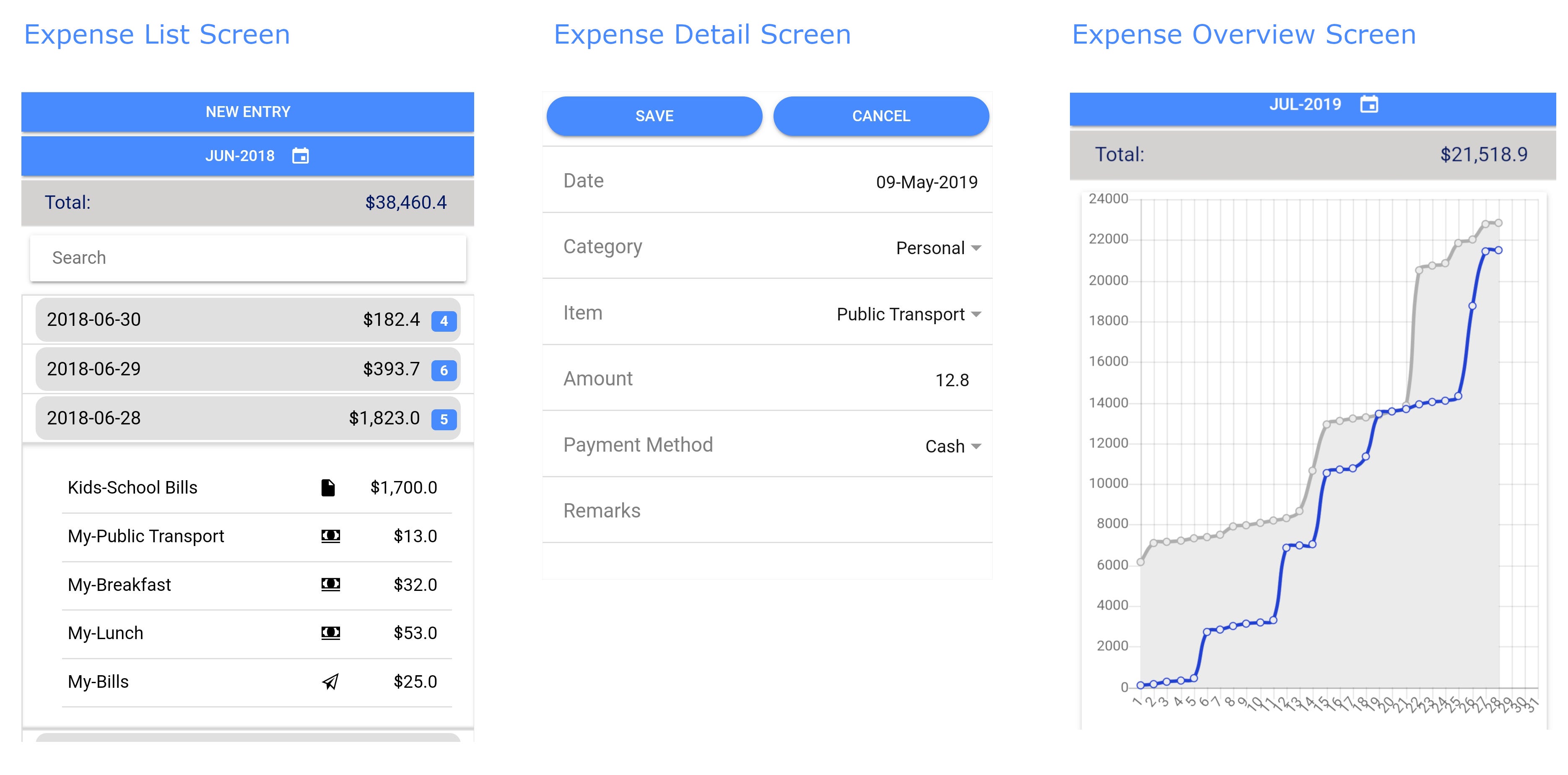Click count badge 4 on 2018-06-30
This screenshot has width=1568, height=775.
point(444,321)
